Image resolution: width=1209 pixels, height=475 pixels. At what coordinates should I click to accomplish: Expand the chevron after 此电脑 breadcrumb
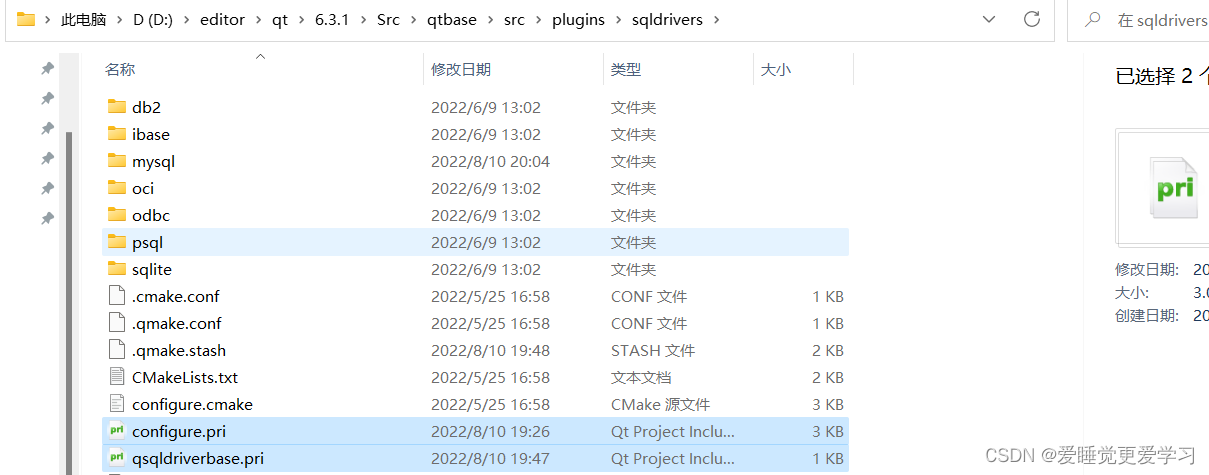(119, 19)
